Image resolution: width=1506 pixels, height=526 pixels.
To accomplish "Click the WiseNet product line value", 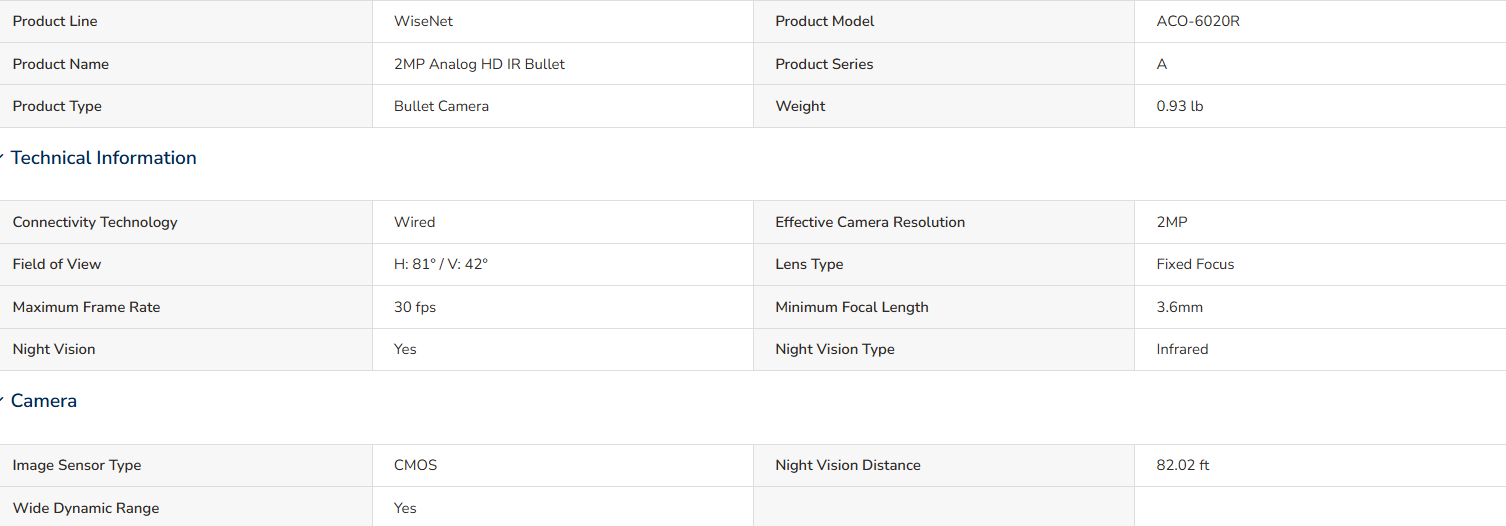I will coord(423,21).
